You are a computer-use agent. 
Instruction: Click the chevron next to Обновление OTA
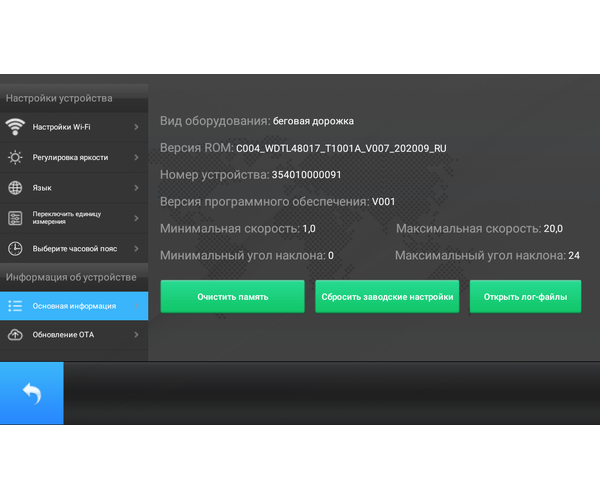pos(136,334)
